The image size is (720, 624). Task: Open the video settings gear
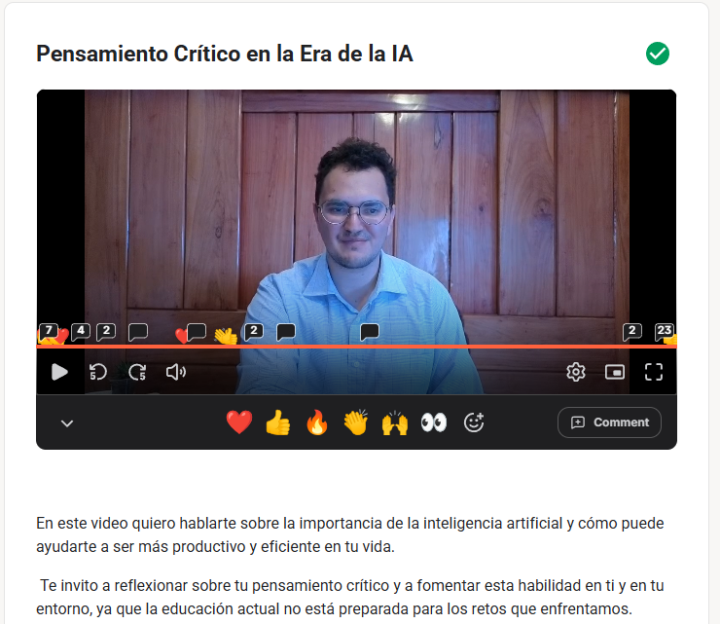pyautogui.click(x=576, y=372)
